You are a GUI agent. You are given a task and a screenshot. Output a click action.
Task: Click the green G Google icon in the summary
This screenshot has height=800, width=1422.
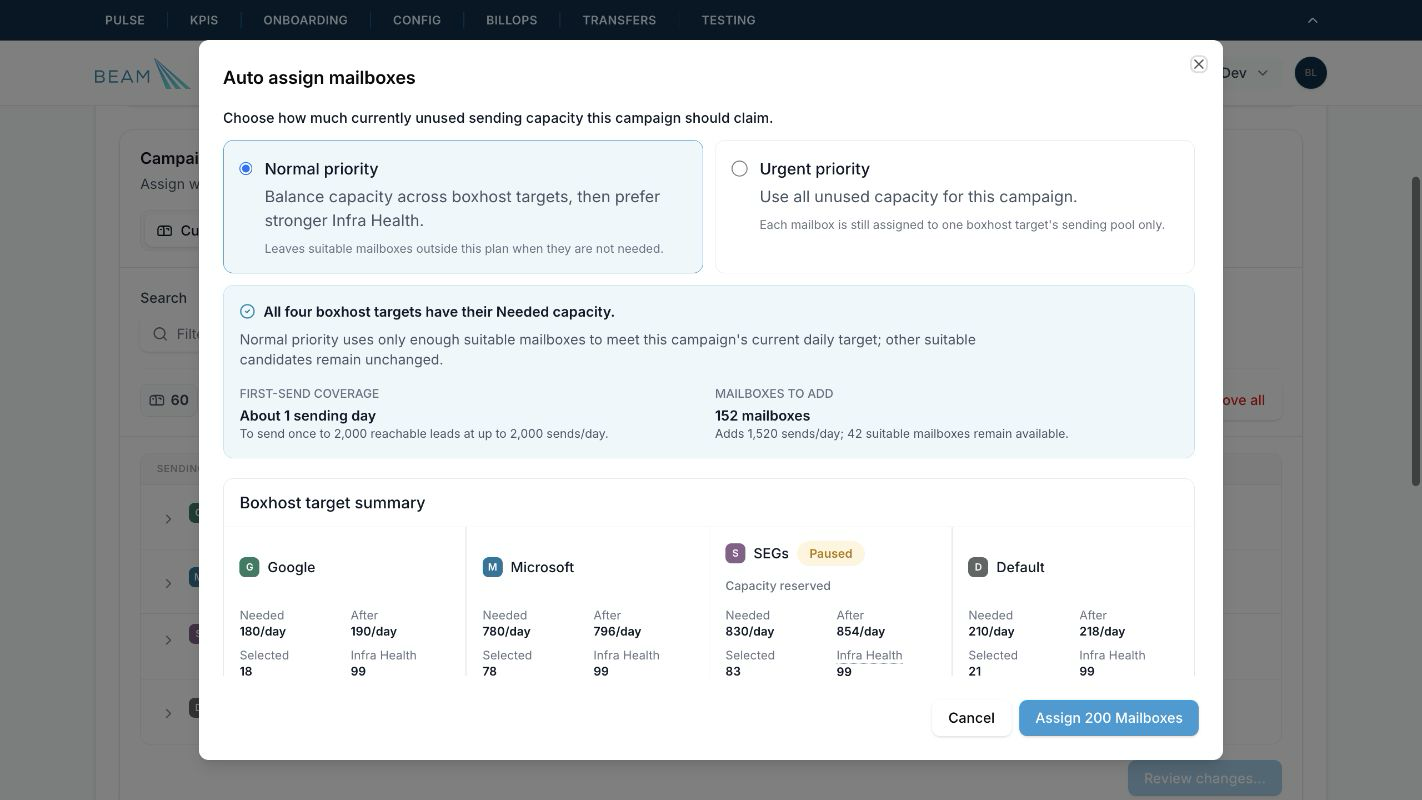point(249,567)
